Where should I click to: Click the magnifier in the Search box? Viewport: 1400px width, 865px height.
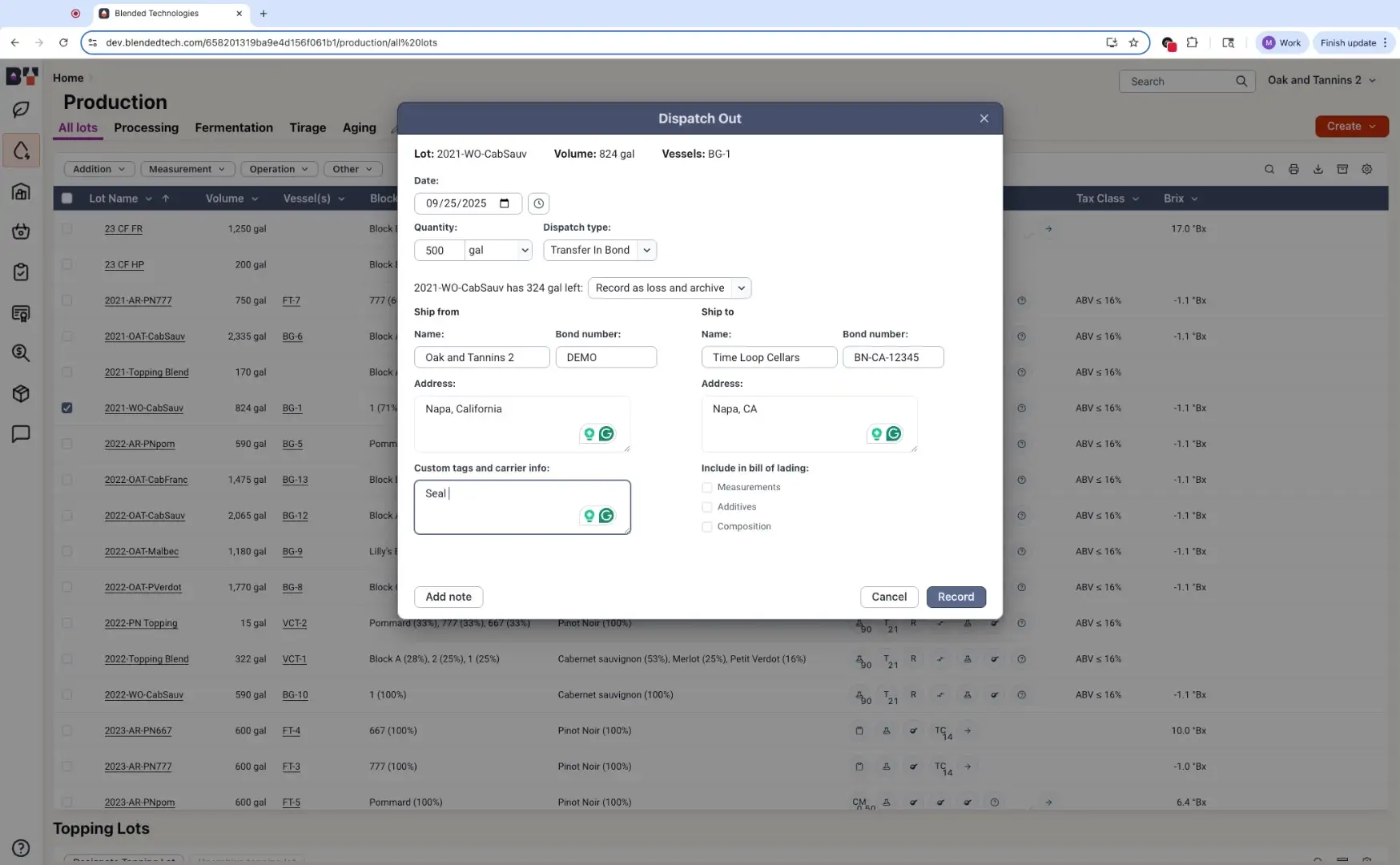tap(1241, 81)
